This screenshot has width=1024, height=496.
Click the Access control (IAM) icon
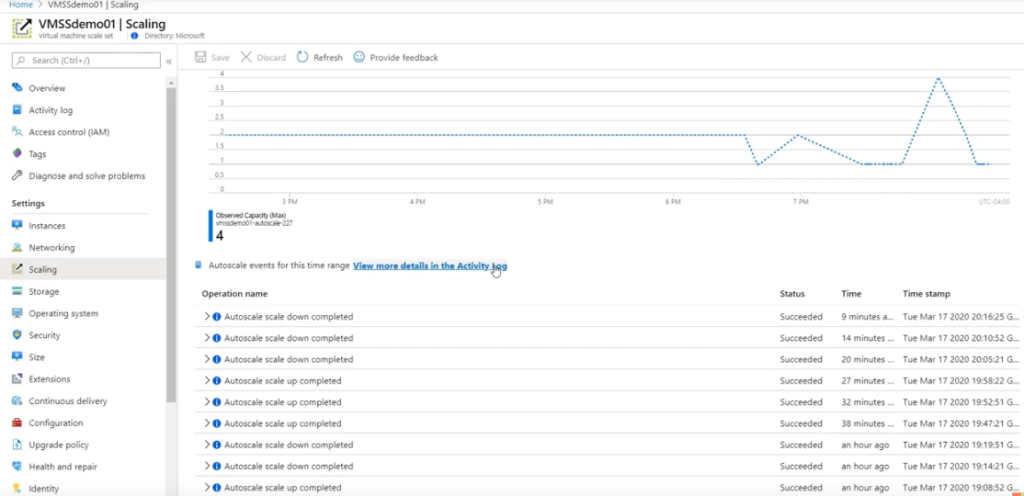tap(17, 132)
